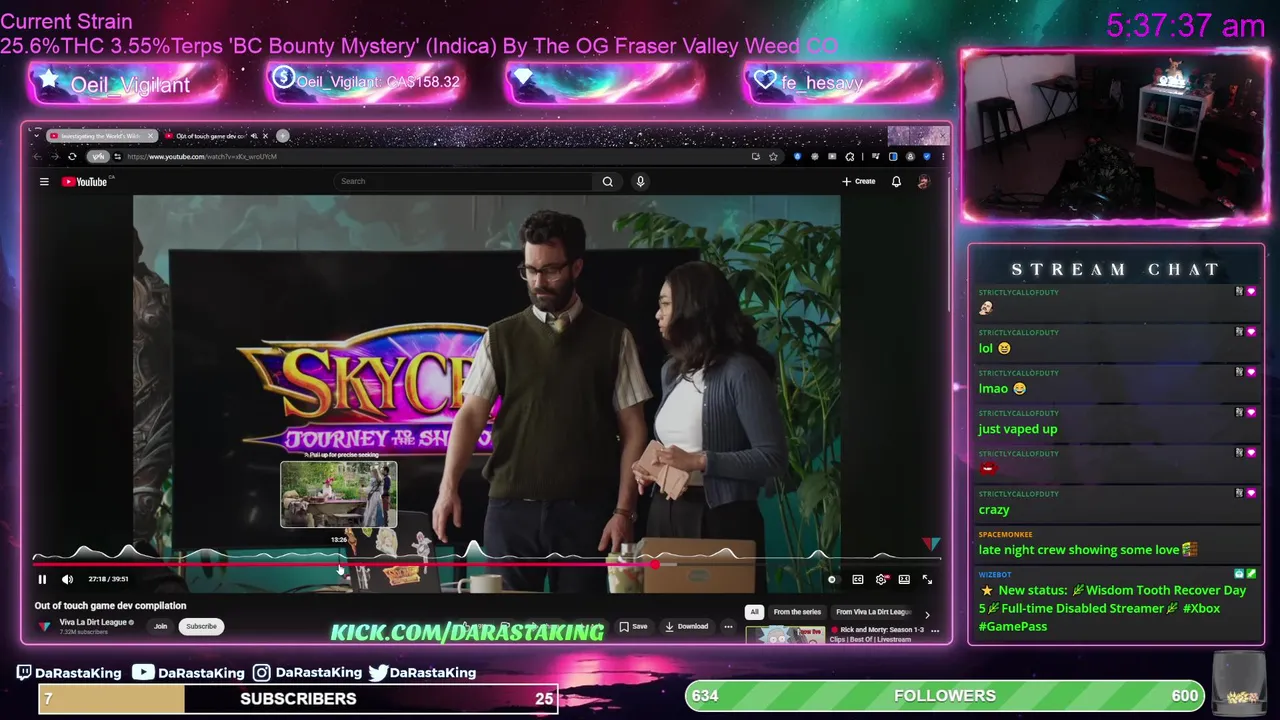Subscribe to the channel
1280x720 pixels.
click(201, 626)
